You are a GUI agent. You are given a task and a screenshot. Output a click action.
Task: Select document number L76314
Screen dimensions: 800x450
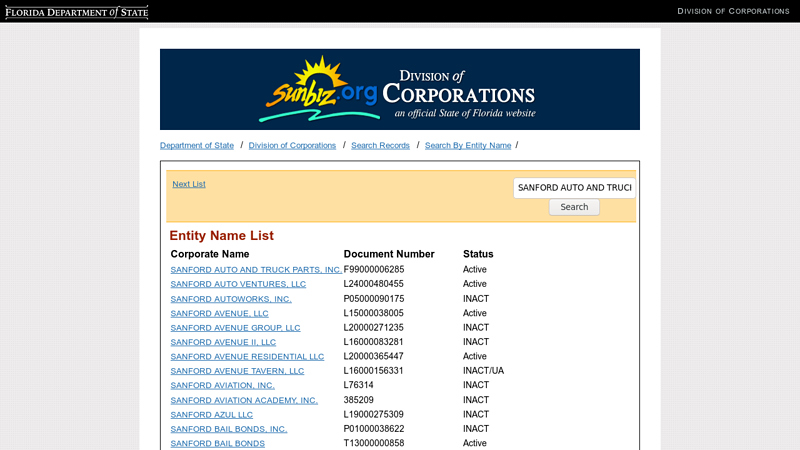point(358,385)
